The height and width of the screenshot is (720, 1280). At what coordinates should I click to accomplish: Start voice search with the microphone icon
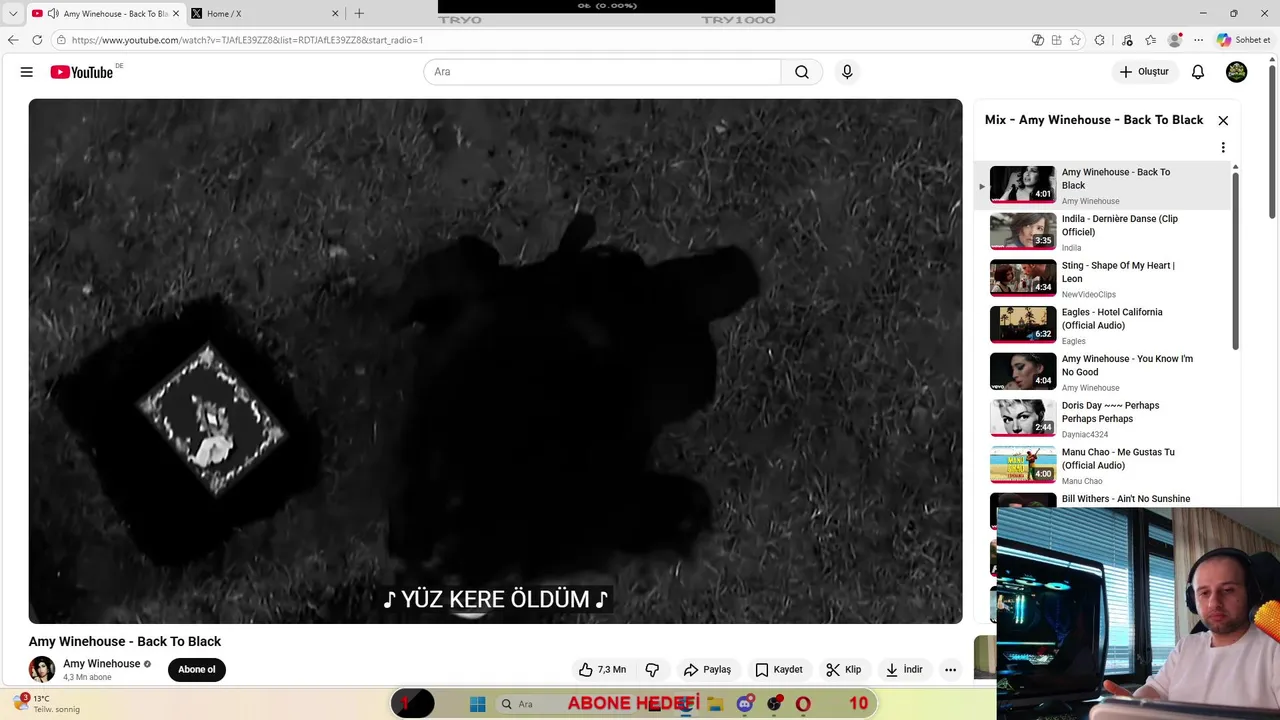847,72
